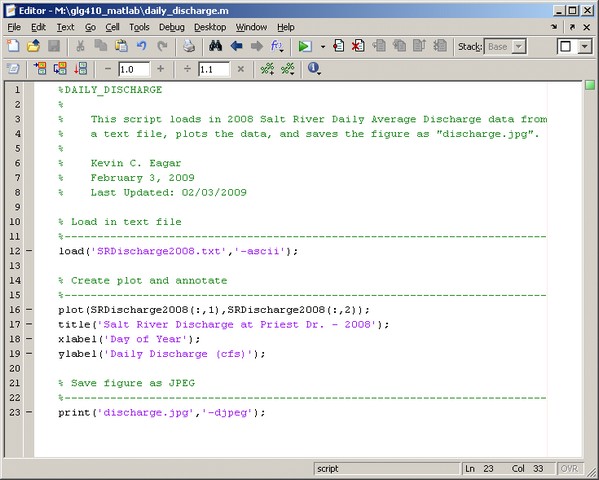Print the script with the printer icon
Screen dimensions: 599x480
pos(189,46)
